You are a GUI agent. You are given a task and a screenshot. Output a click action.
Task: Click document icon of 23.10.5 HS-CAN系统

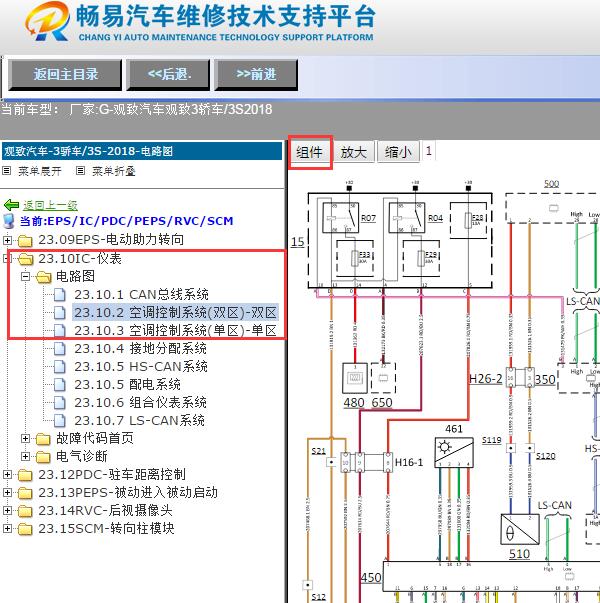pyautogui.click(x=60, y=366)
